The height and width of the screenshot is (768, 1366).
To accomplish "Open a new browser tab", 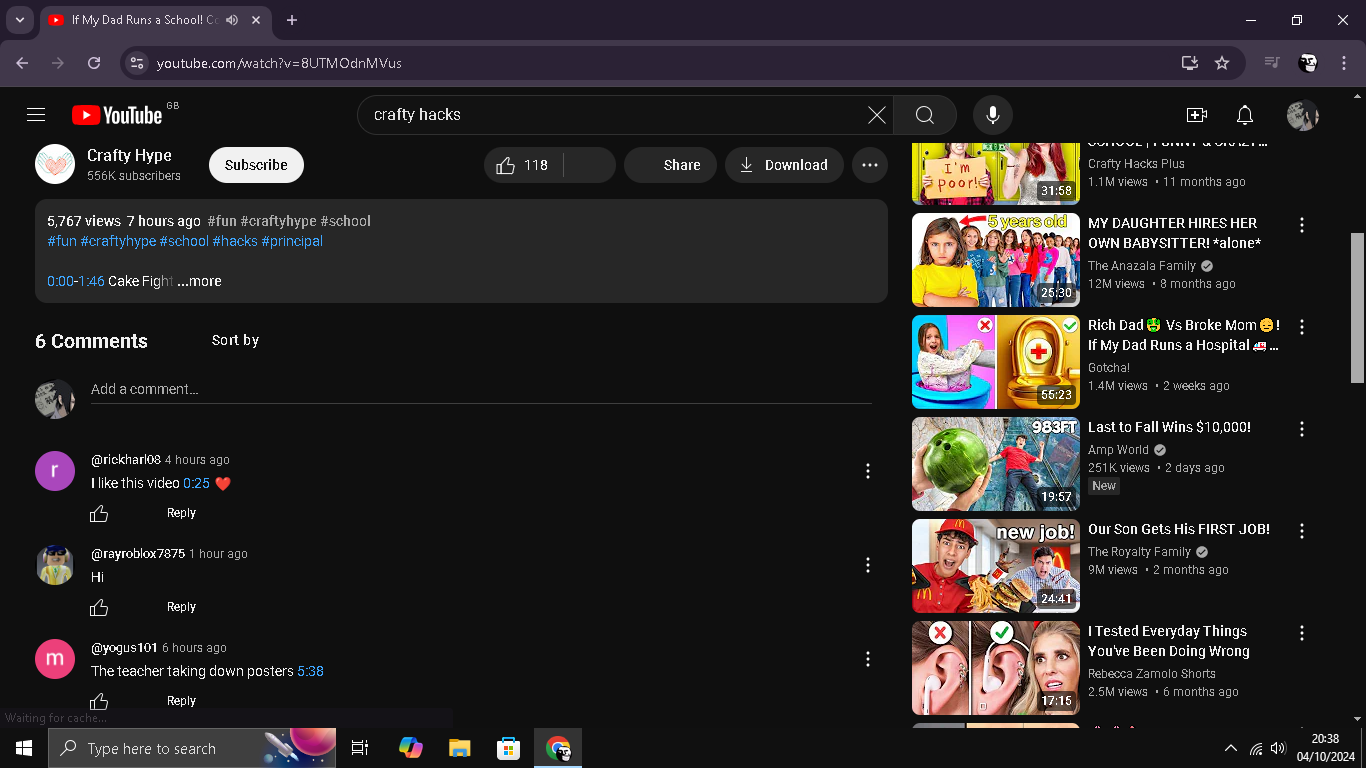I will click(292, 20).
